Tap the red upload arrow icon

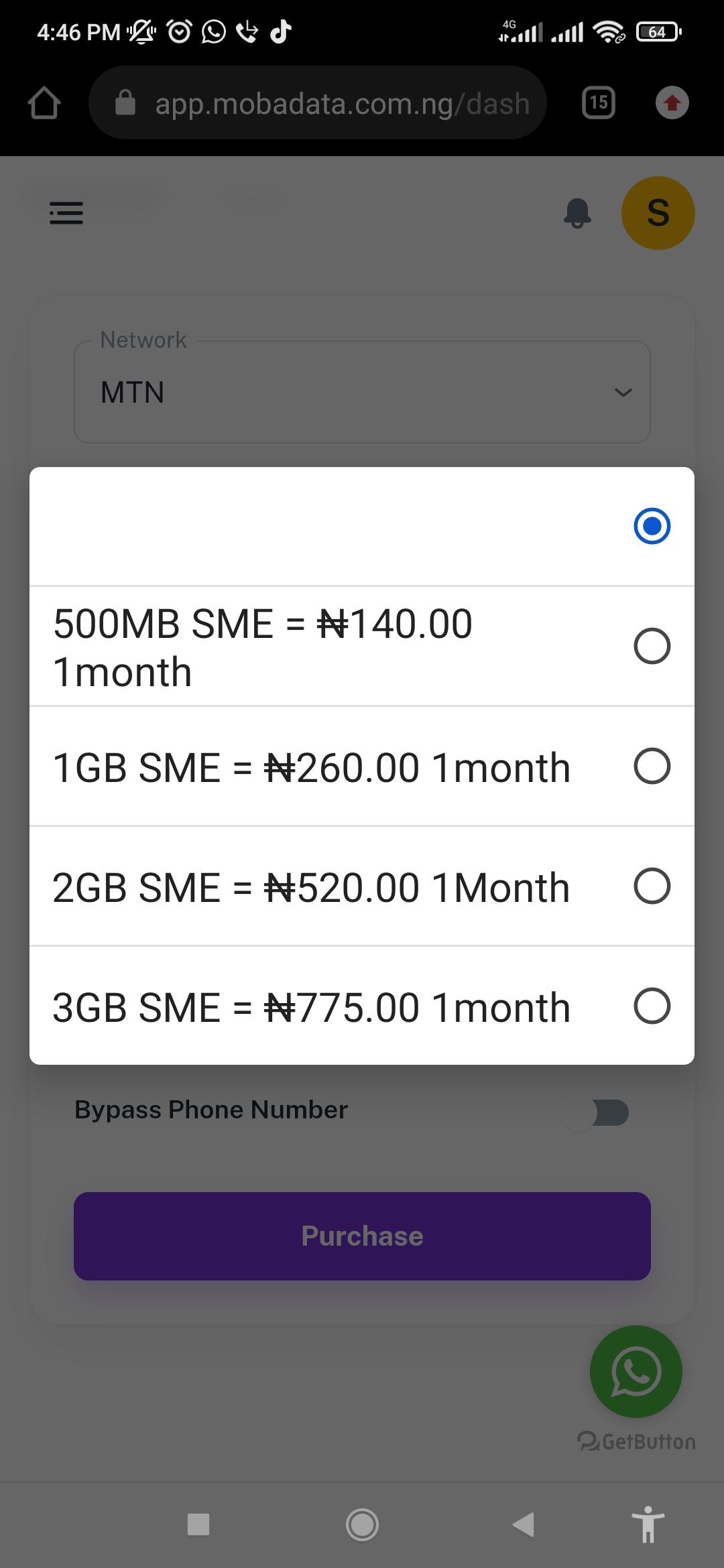pyautogui.click(x=672, y=103)
